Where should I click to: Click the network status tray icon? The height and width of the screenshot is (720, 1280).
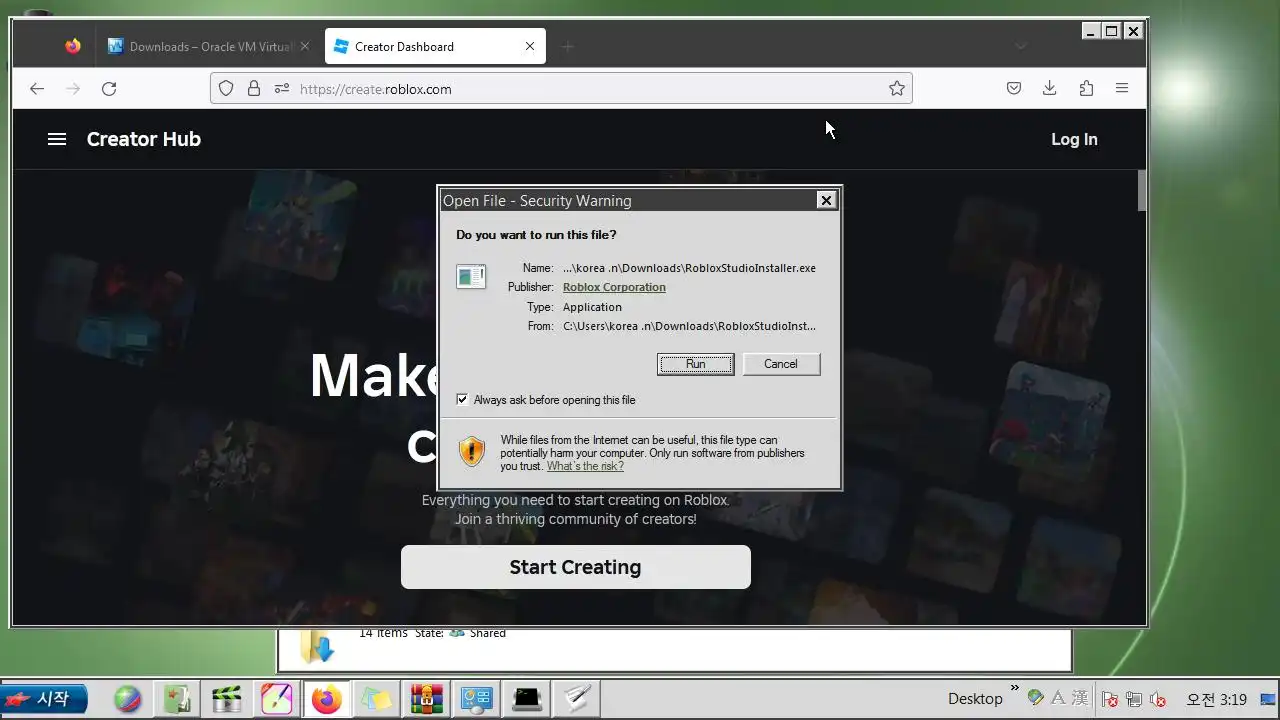(1134, 699)
